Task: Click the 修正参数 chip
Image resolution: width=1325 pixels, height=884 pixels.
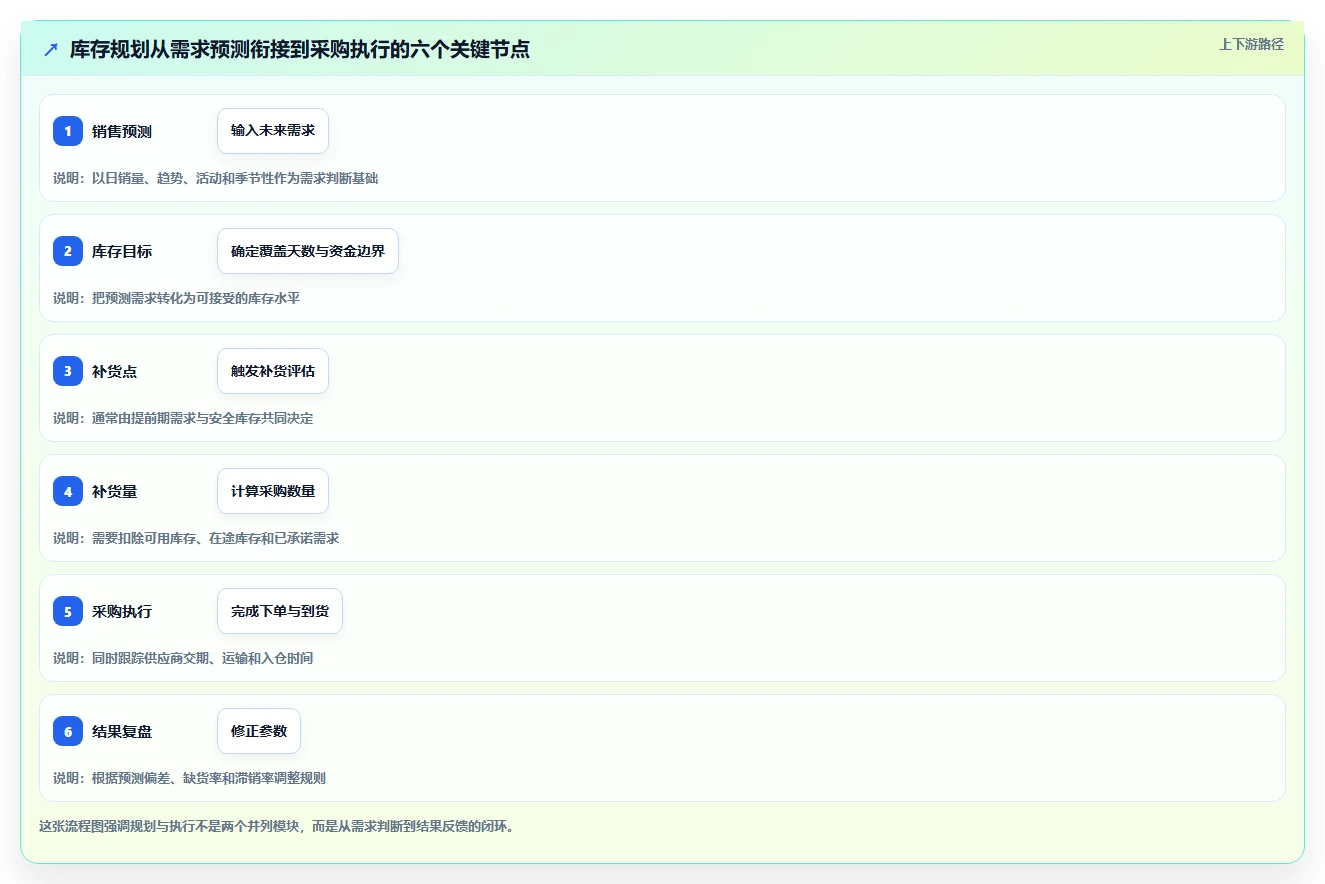Action: [x=259, y=731]
